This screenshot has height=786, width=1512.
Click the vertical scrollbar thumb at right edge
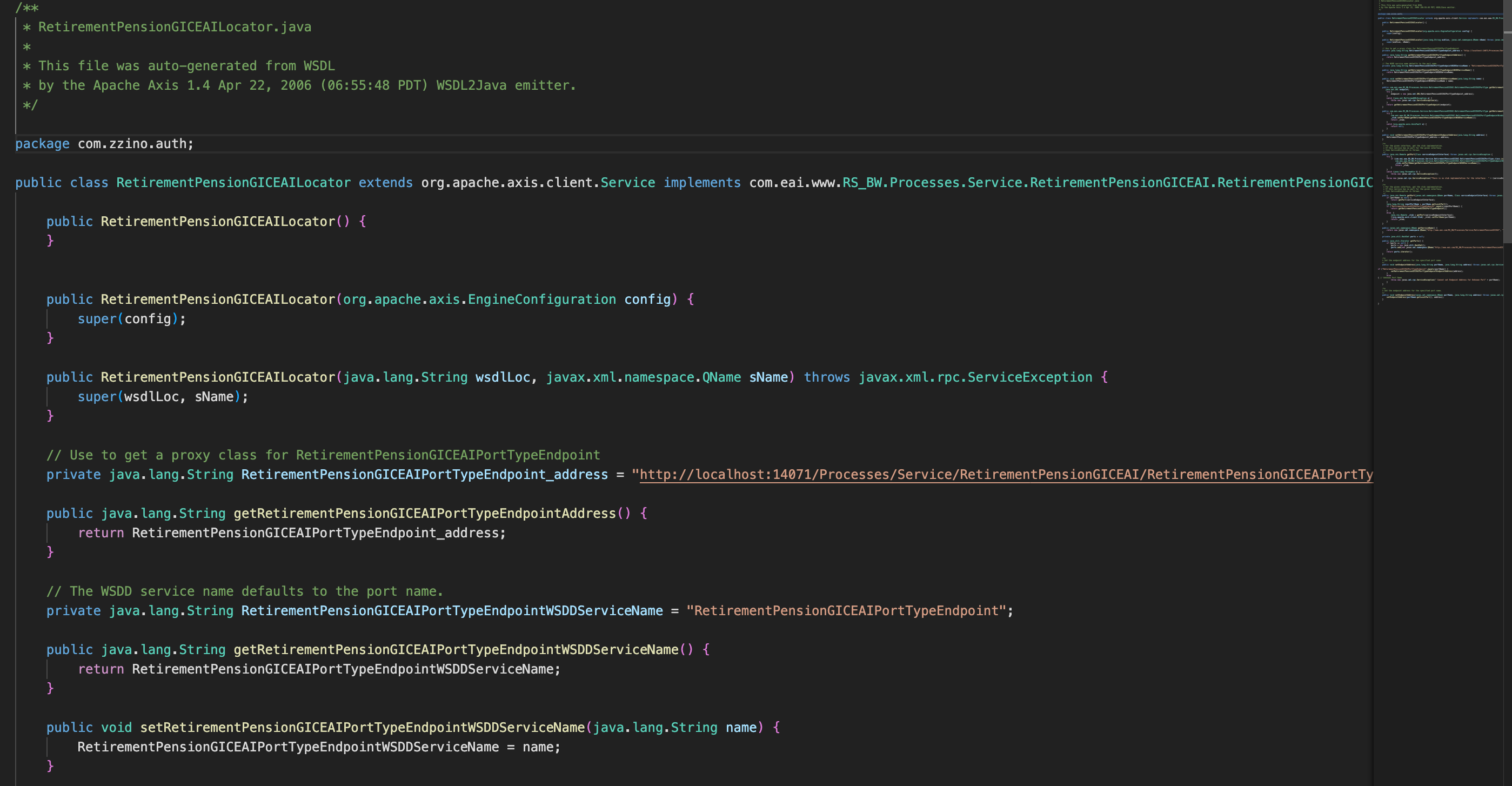pyautogui.click(x=1507, y=122)
